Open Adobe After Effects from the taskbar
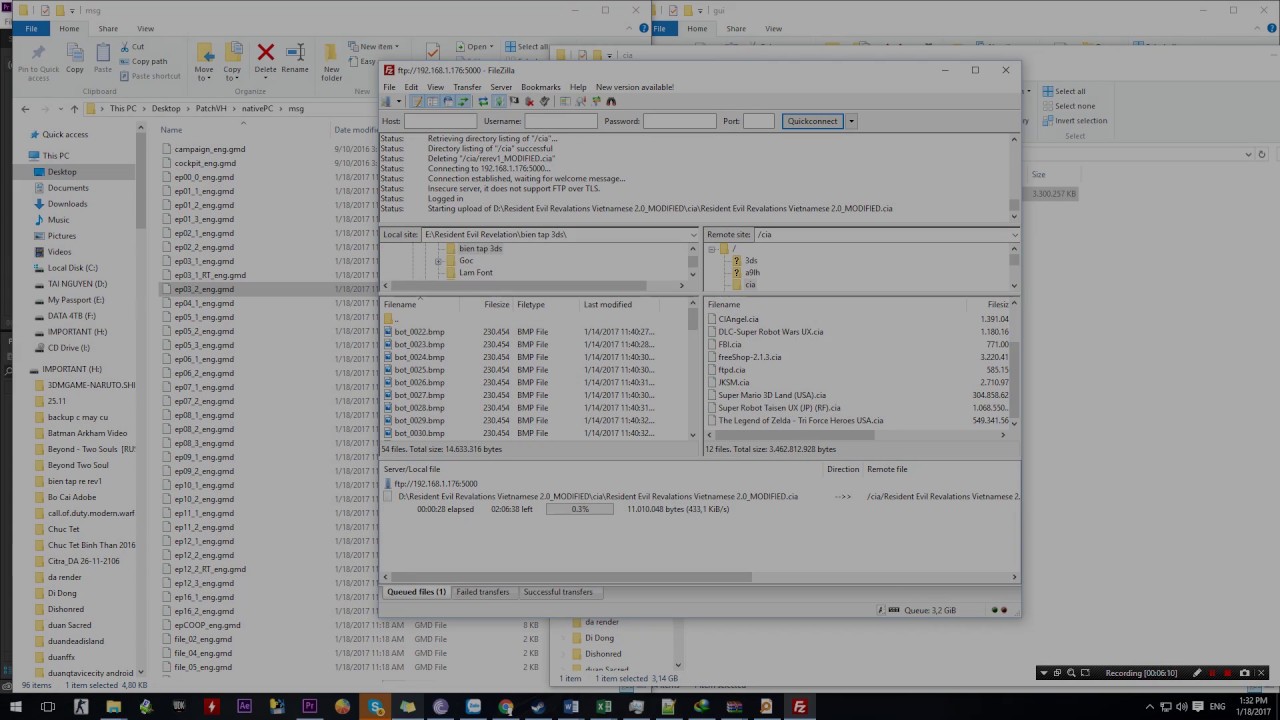1280x720 pixels. click(x=244, y=707)
